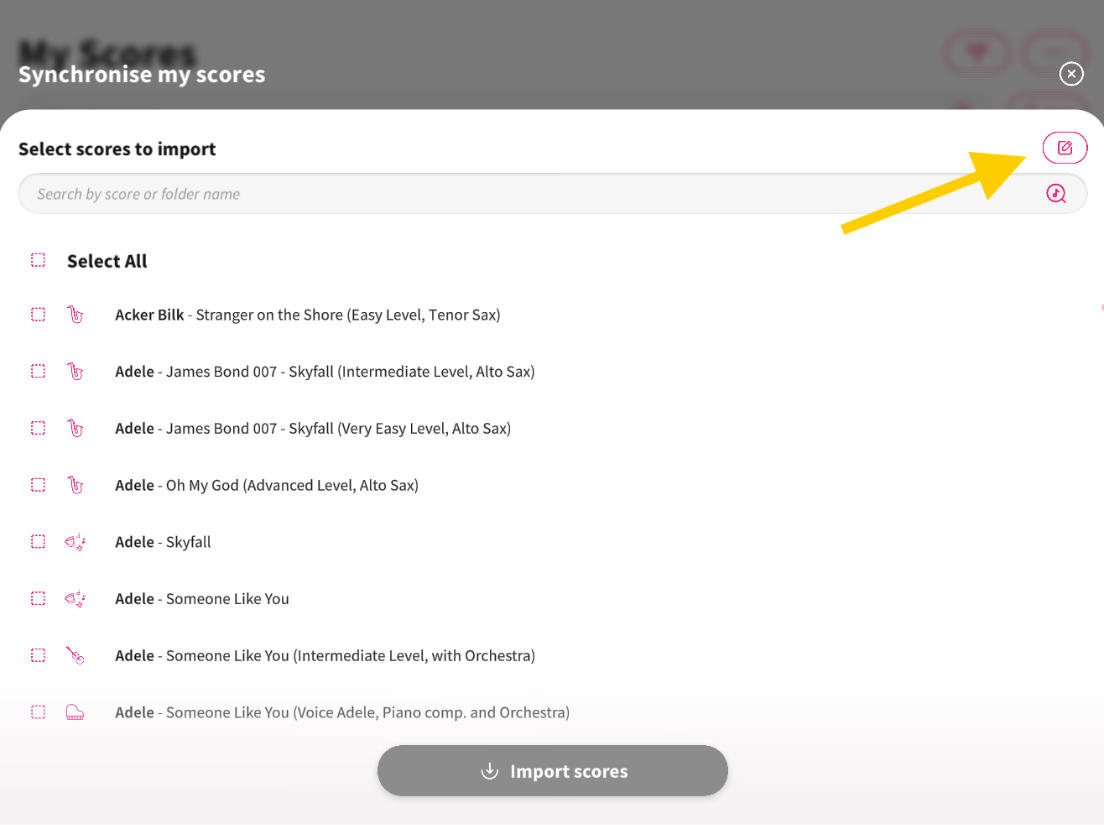Image resolution: width=1104 pixels, height=825 pixels.
Task: Click the vocal icon beside Adele - Skyfall
Action: tap(75, 541)
